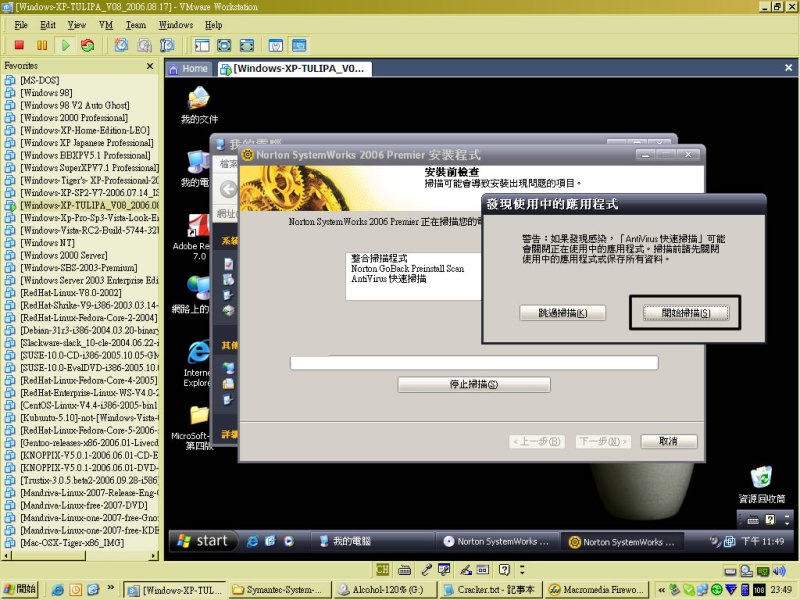Open the Help menu
This screenshot has width=800, height=600.
pyautogui.click(x=214, y=25)
